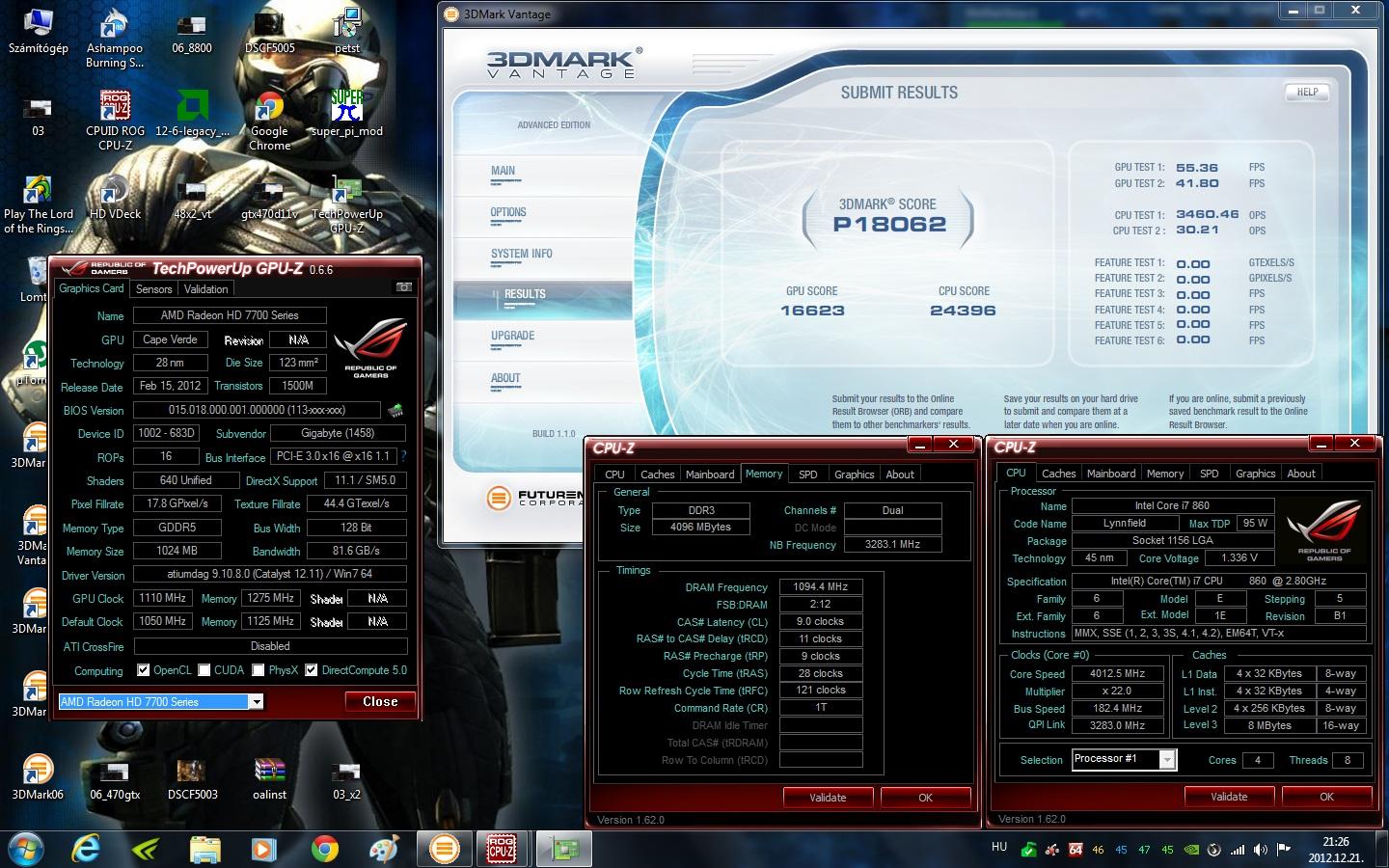Open Ashampoo Burning Studio desktop icon

[115, 39]
